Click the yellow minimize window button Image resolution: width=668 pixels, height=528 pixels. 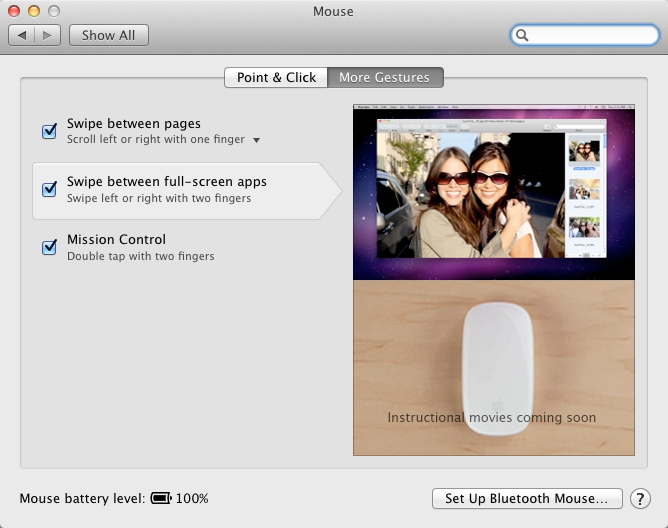click(34, 11)
